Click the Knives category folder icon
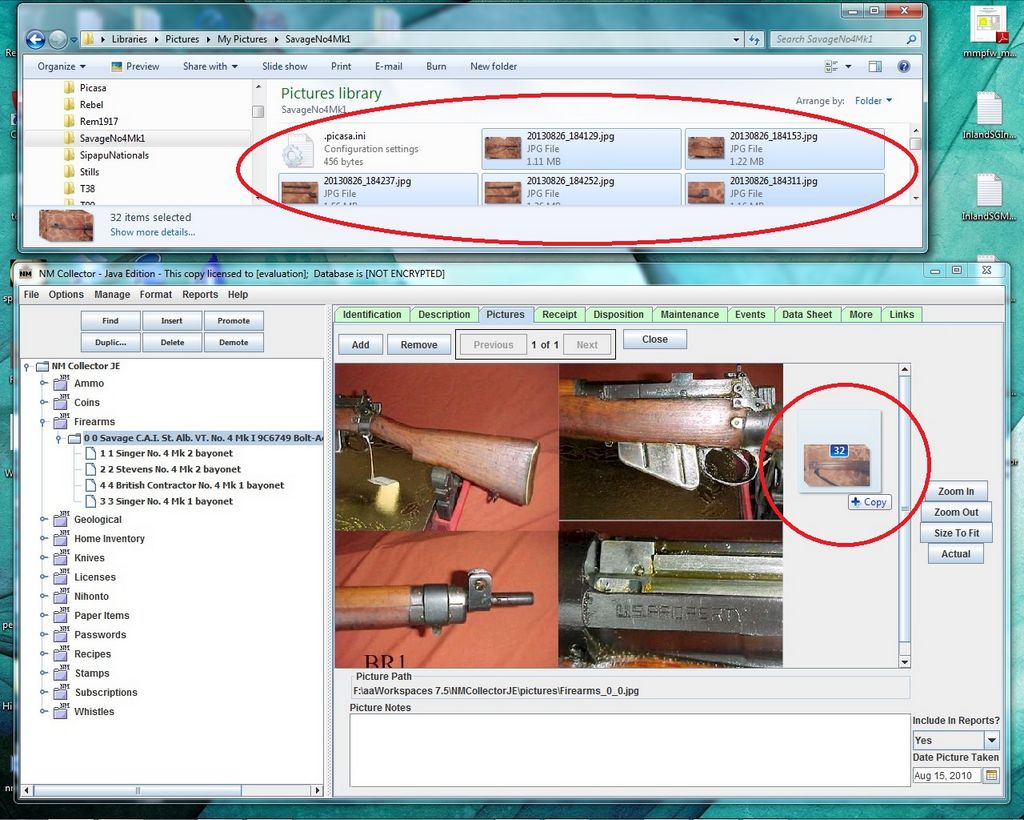This screenshot has width=1024, height=820. click(60, 558)
